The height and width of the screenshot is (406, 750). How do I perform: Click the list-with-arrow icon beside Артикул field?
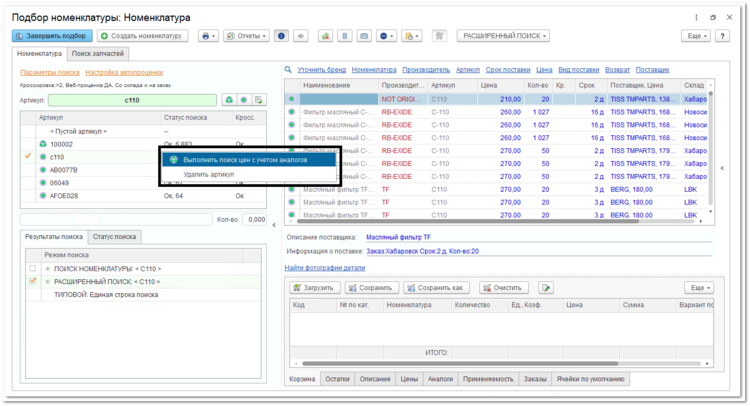click(259, 100)
